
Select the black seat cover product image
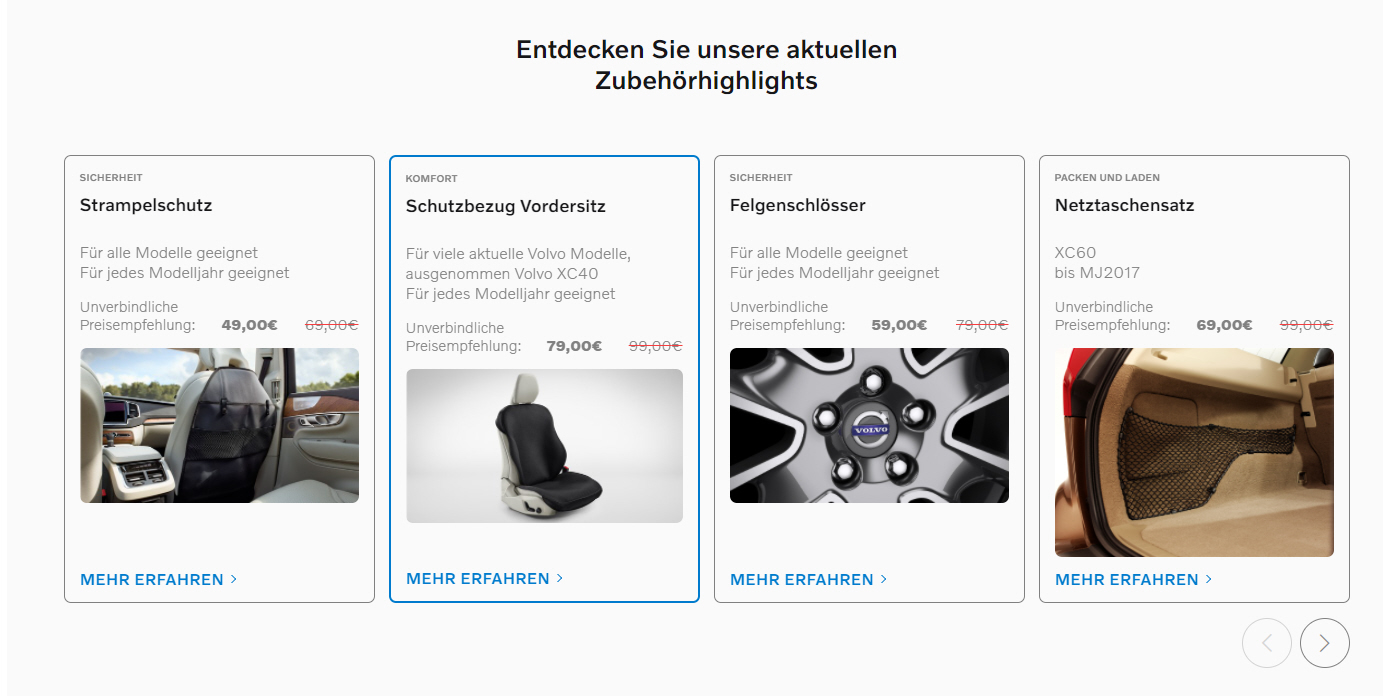(x=544, y=446)
